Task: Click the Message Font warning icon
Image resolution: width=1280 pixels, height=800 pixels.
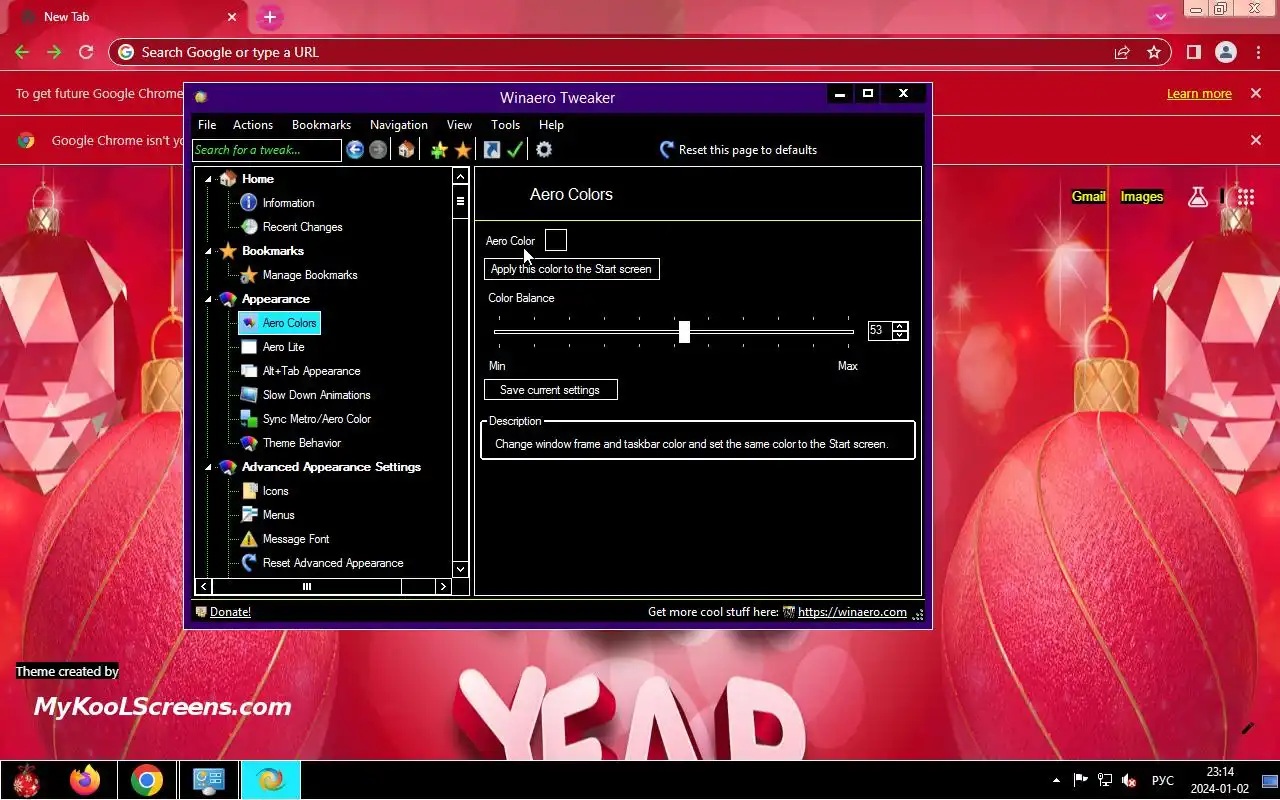Action: (x=249, y=539)
